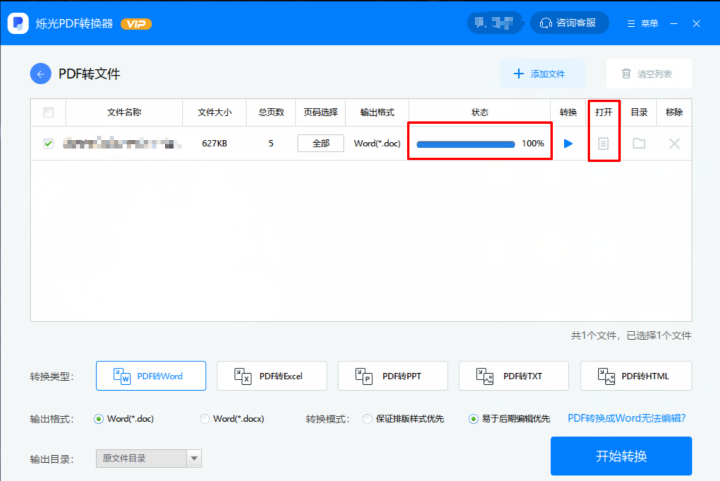Toggle the select-all checkbox in table header
Viewport: 720px width, 481px height.
coord(48,112)
